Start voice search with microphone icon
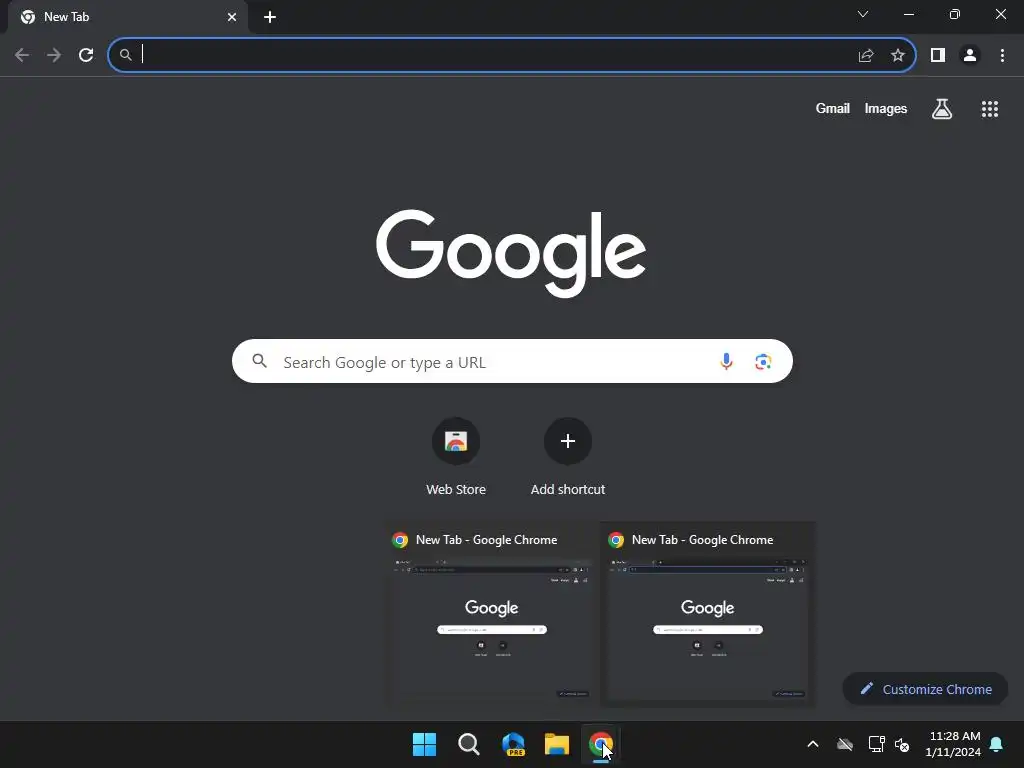 click(x=726, y=361)
